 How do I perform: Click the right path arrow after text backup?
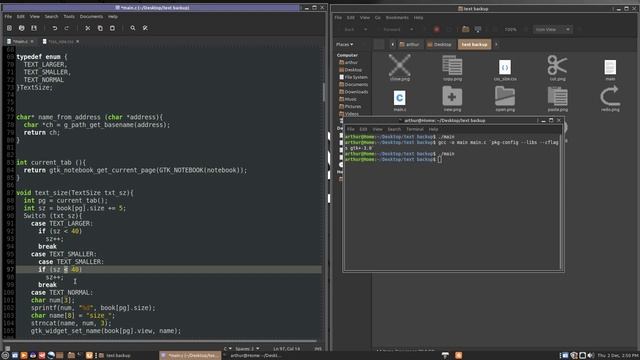496,44
